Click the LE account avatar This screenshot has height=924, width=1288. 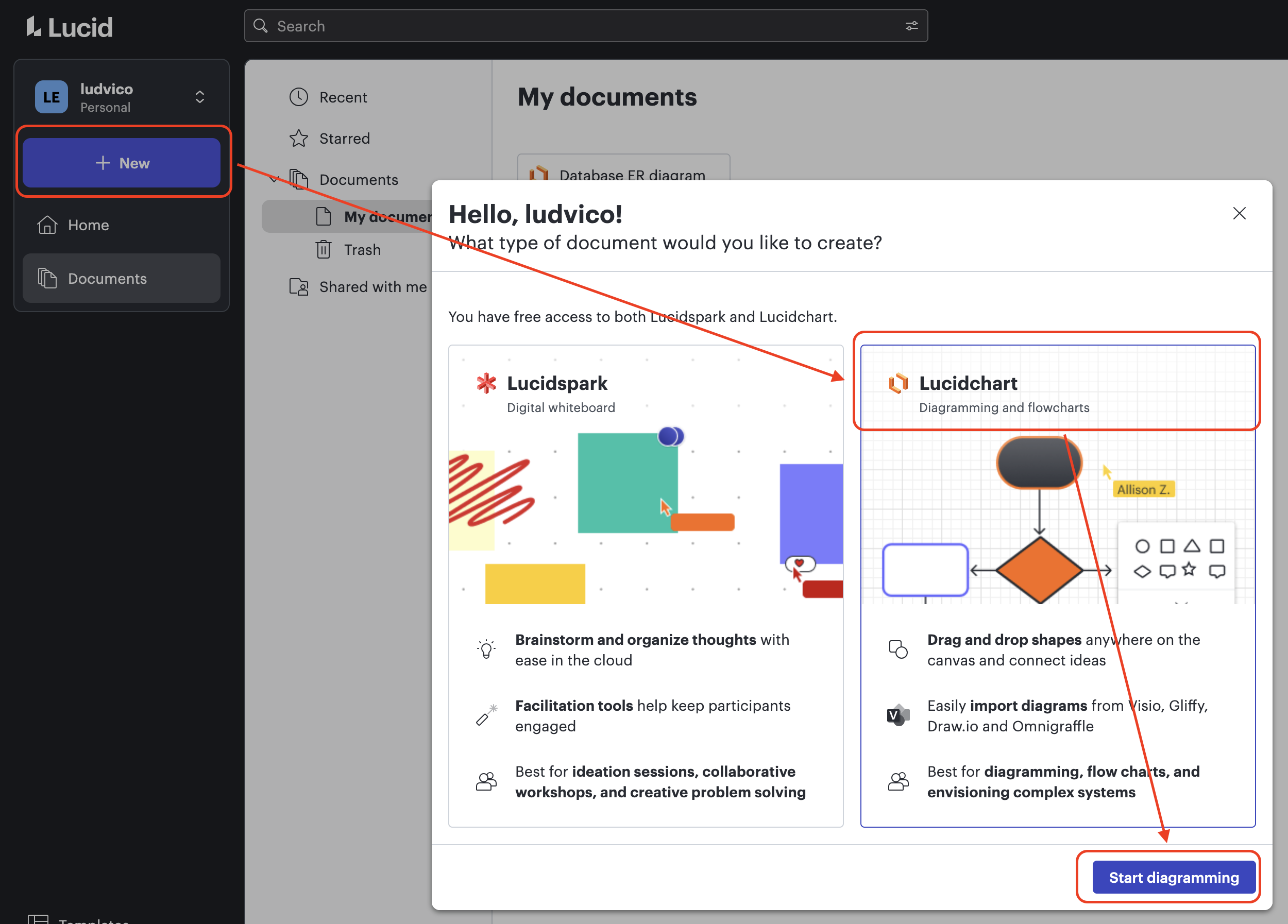click(x=51, y=97)
